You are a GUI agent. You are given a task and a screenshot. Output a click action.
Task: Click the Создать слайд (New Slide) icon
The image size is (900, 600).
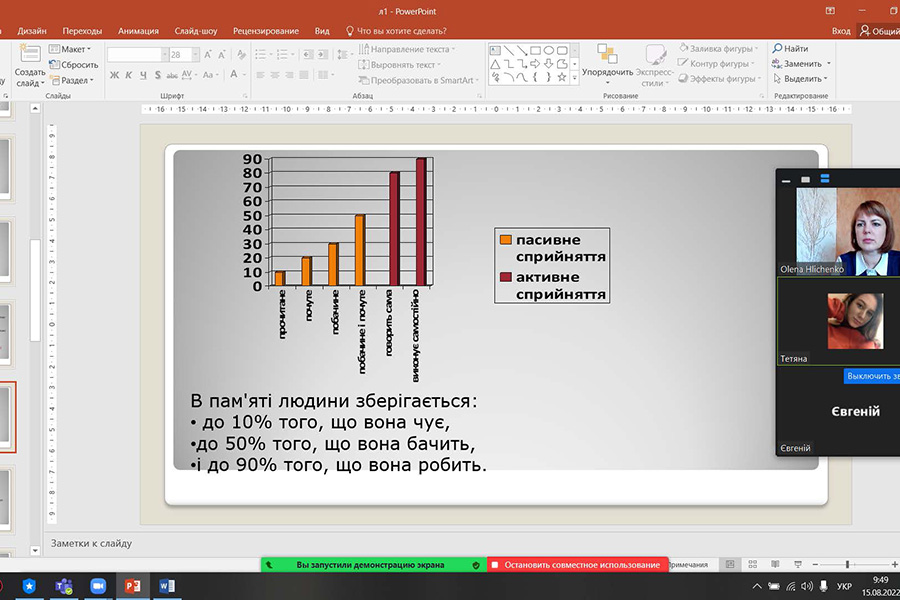[30, 55]
